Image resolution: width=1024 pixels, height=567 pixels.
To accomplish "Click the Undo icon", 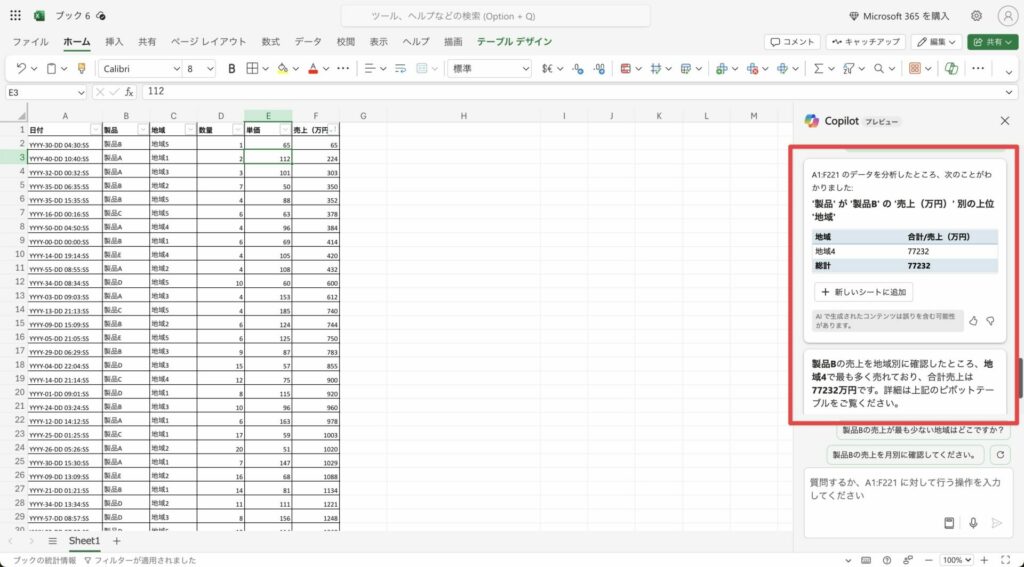I will (21, 69).
